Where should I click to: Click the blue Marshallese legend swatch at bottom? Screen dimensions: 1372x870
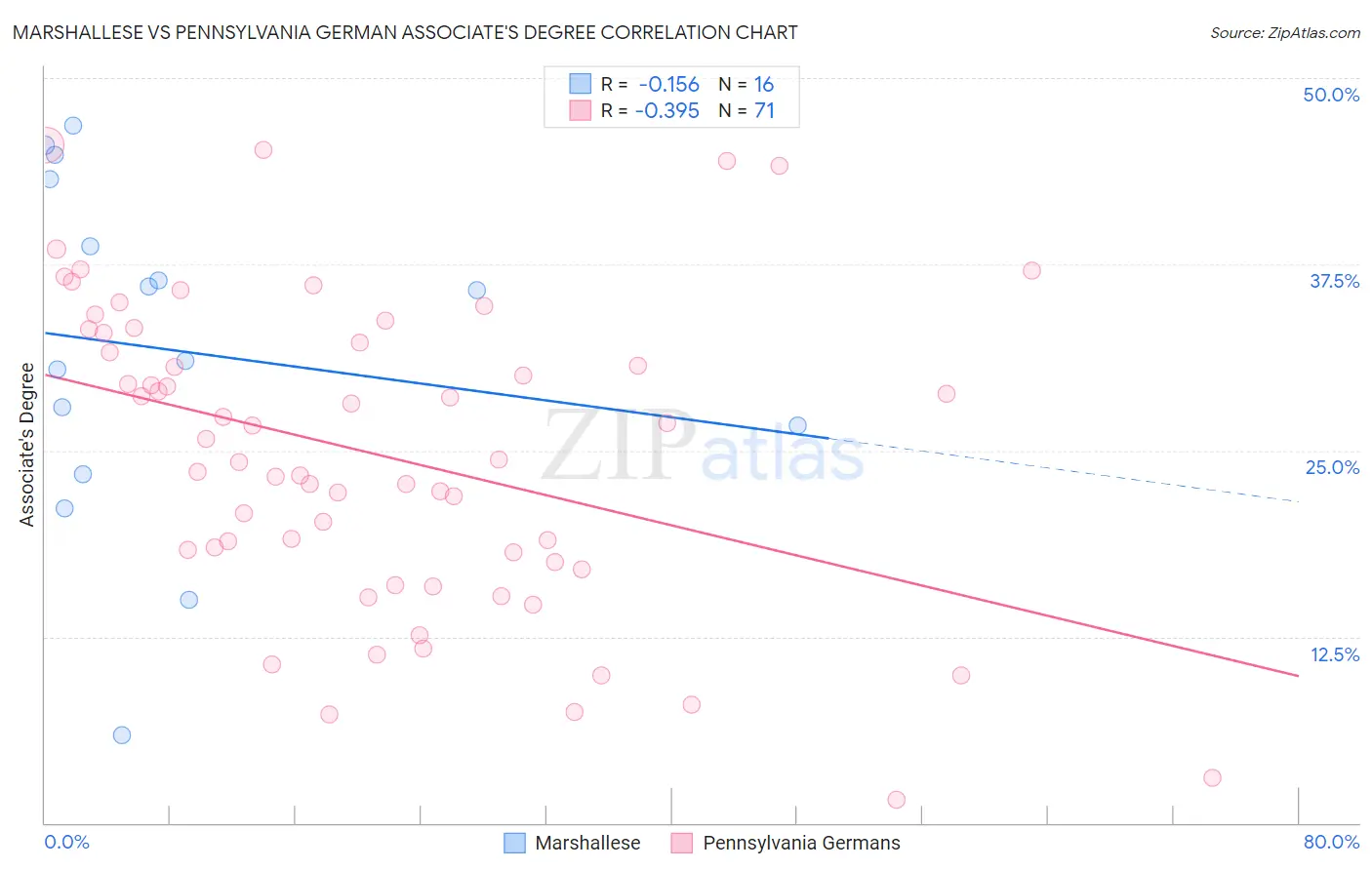click(514, 843)
